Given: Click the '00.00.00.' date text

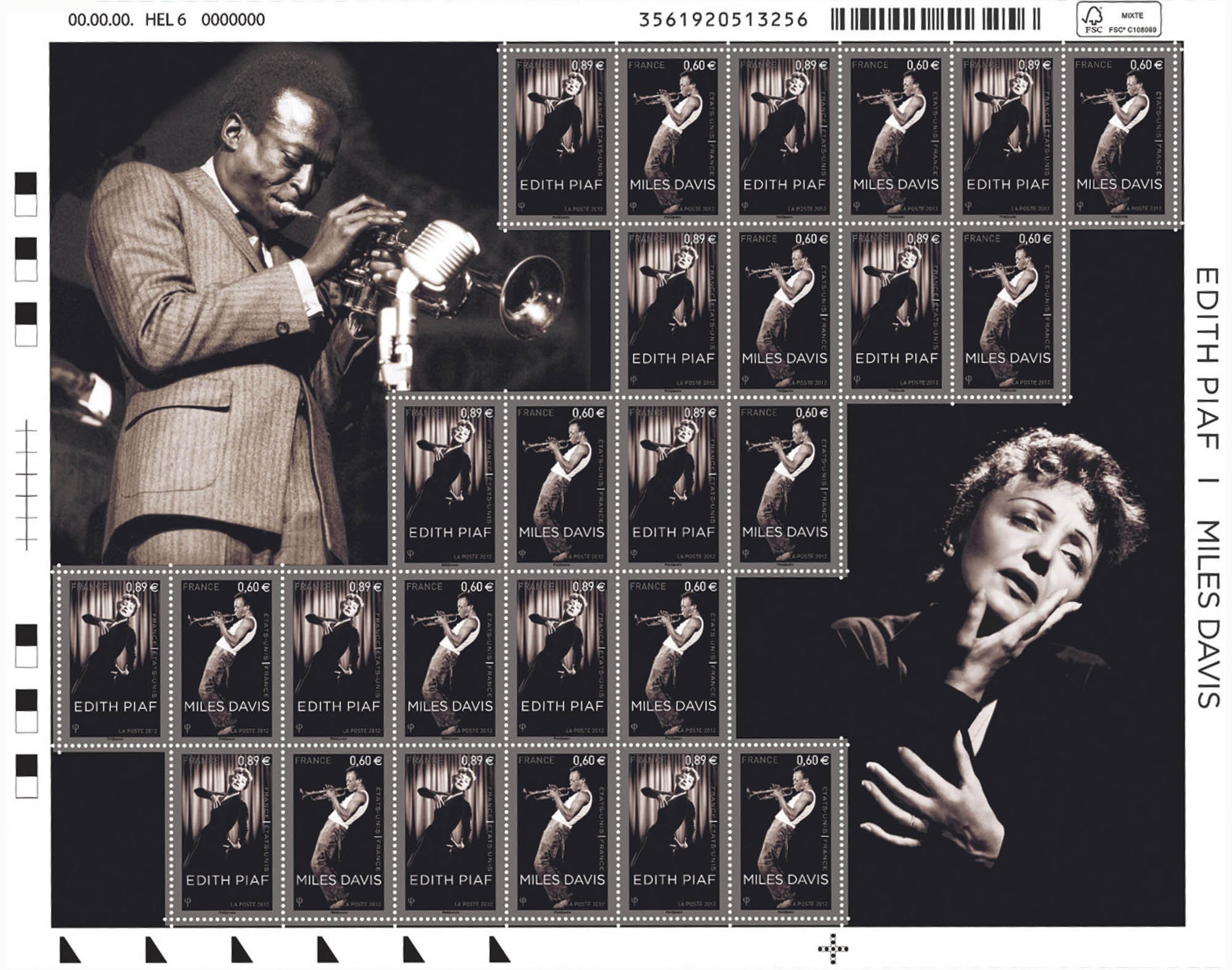Looking at the screenshot, I should 100,20.
